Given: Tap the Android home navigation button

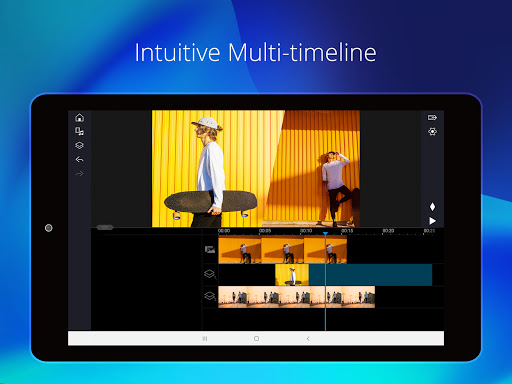Looking at the screenshot, I should [256, 338].
